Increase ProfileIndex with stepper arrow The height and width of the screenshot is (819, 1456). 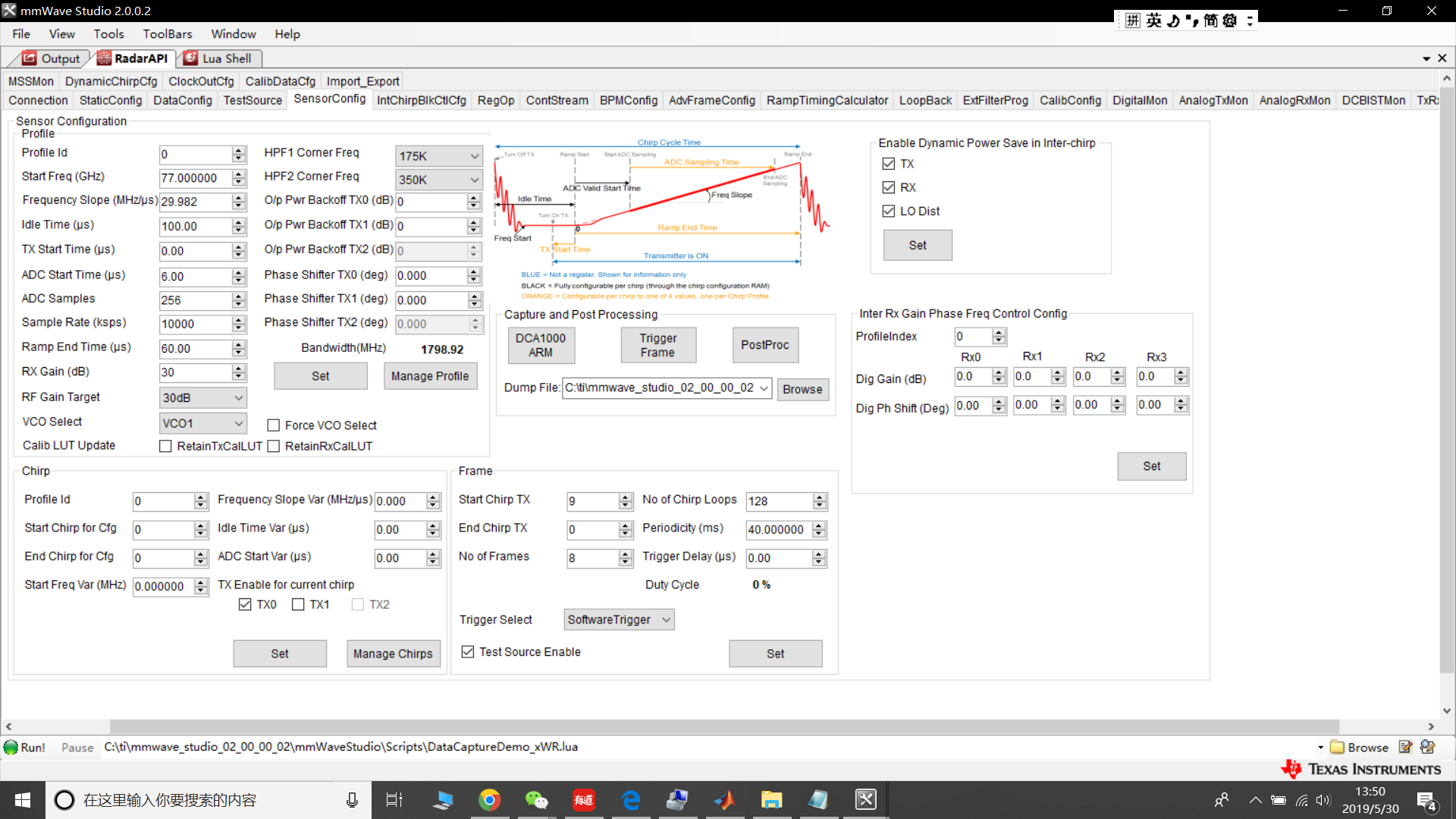coord(999,332)
